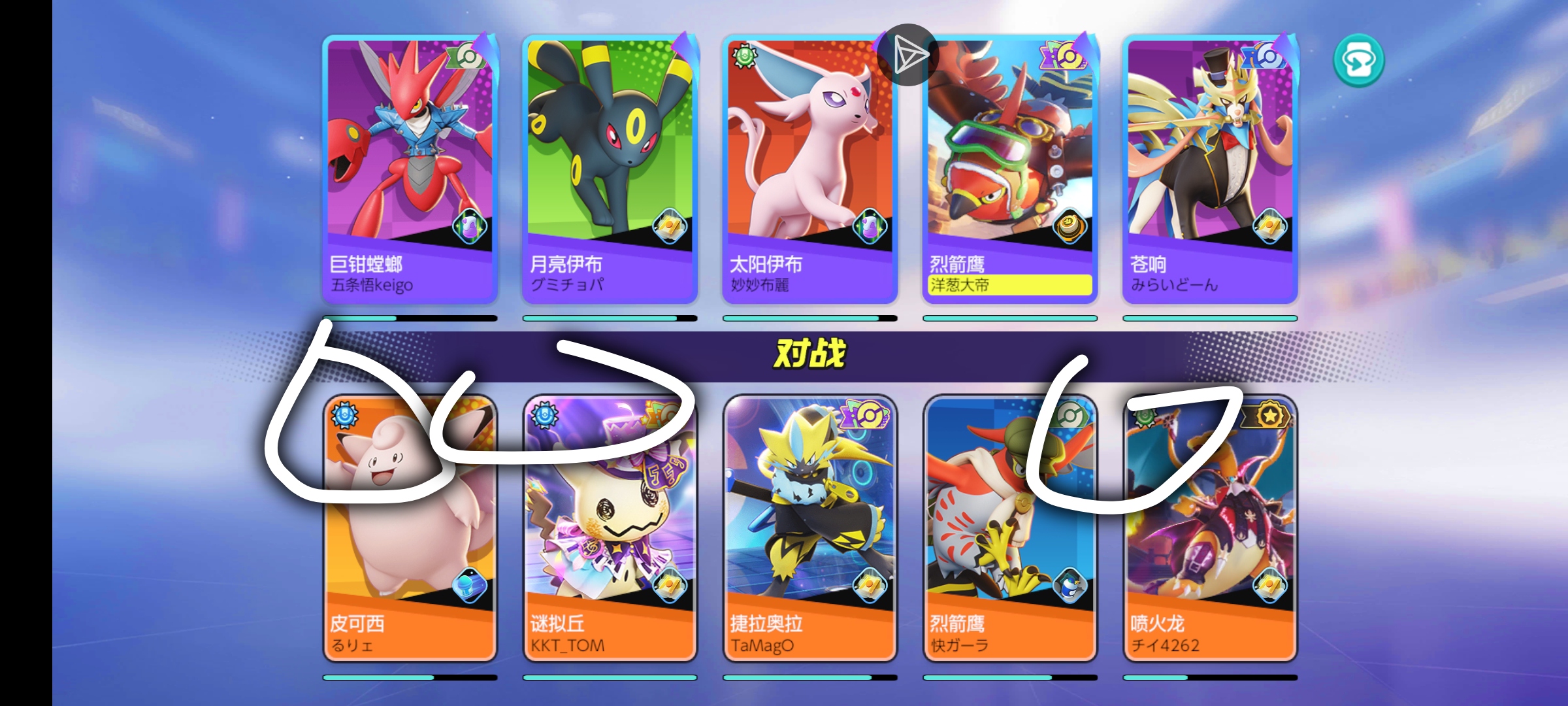Tap the battle item icon on the top Talonflame card
This screenshot has width=1568, height=706.
point(1070,227)
